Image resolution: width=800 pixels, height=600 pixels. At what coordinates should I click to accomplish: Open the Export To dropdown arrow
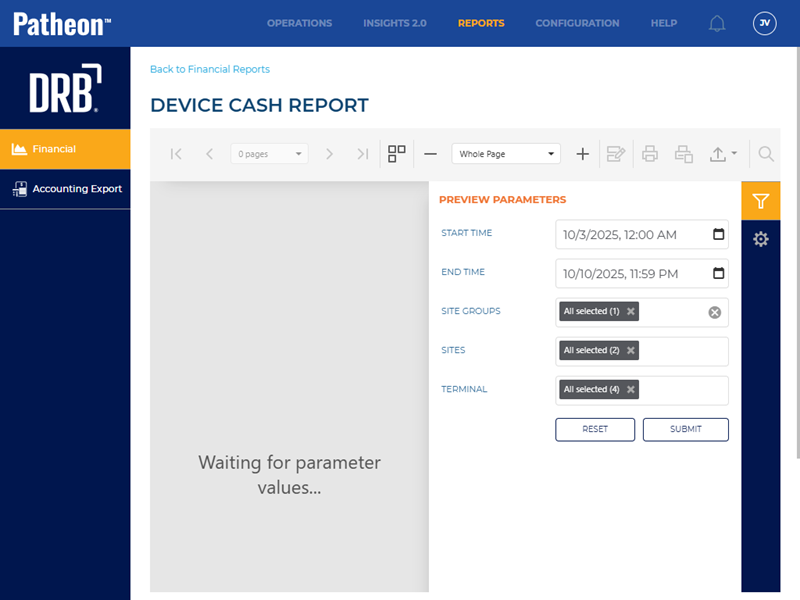coord(734,154)
